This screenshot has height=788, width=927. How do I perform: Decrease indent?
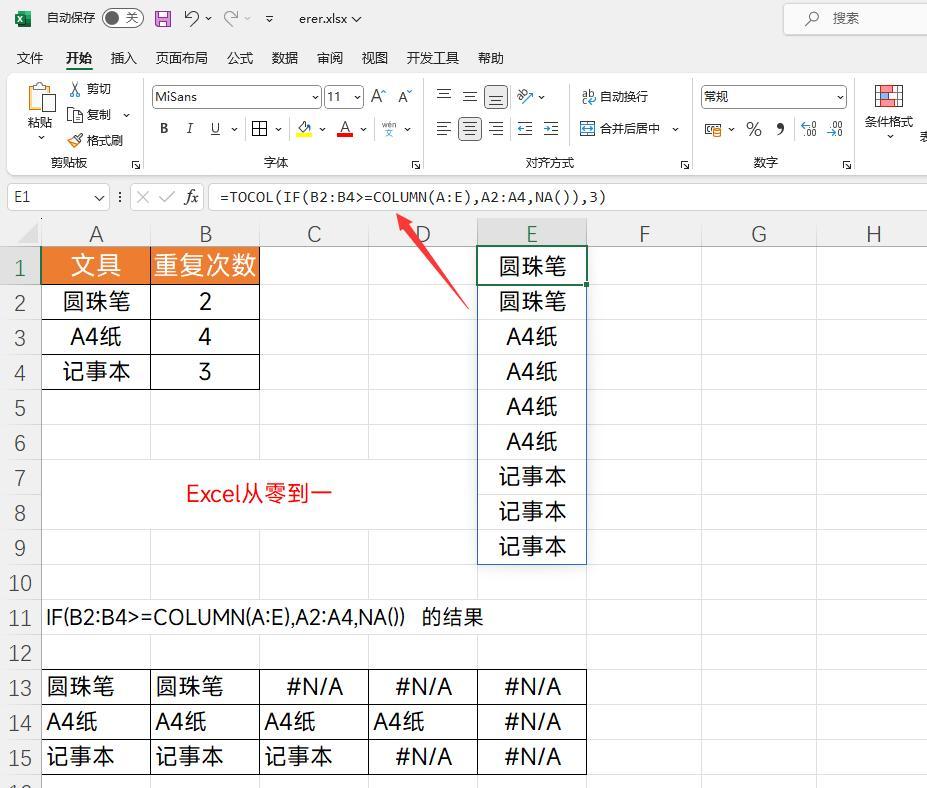click(525, 128)
